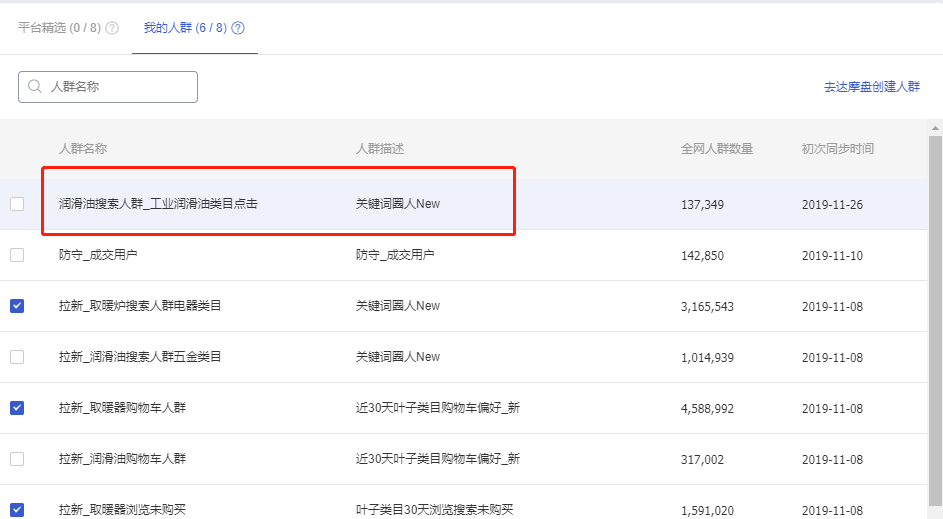Image resolution: width=943 pixels, height=519 pixels.
Task: Check 润滑油搜索人群_工业润滑油类目点击 row checkbox
Action: coord(17,204)
